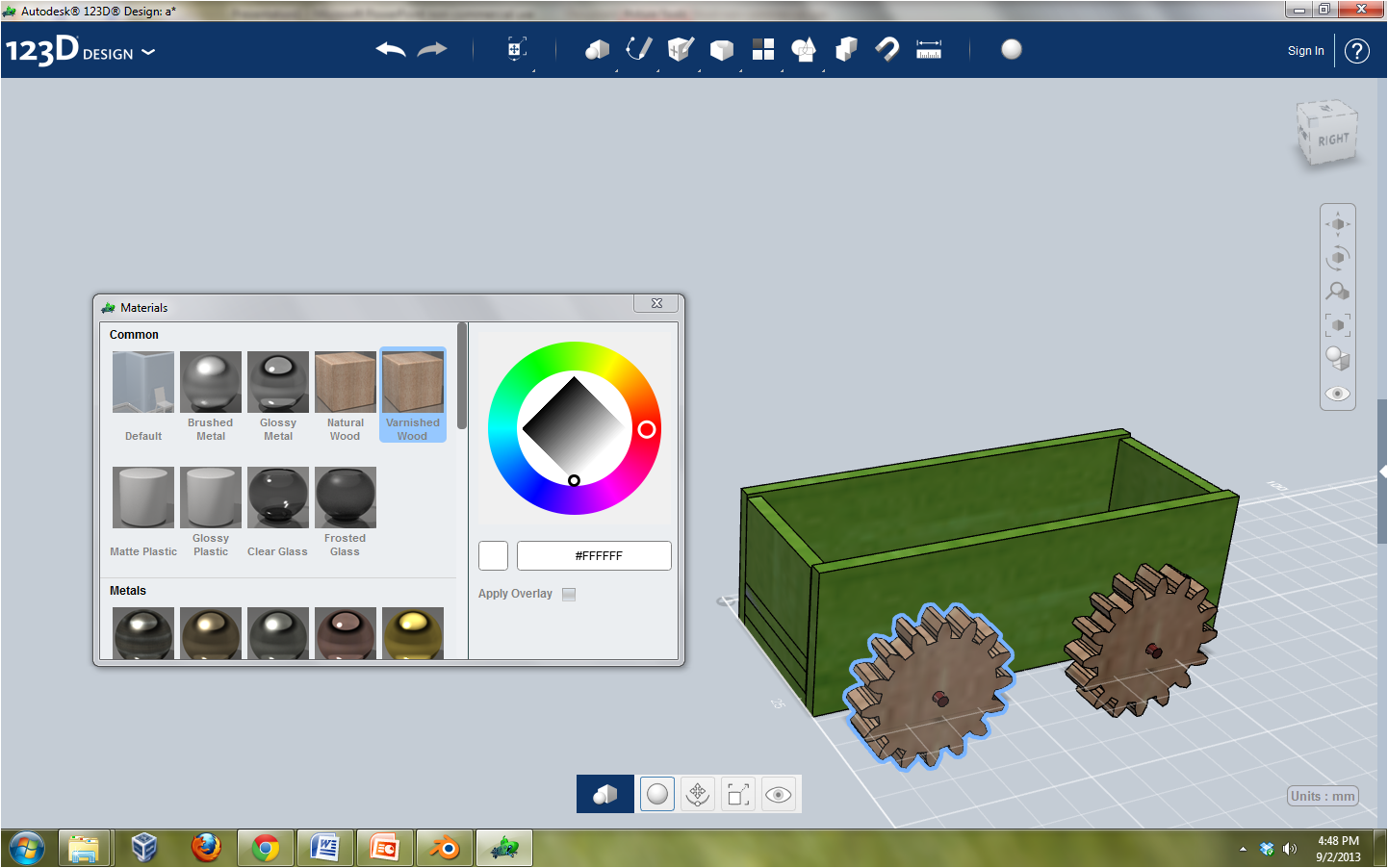Viewport: 1388px width, 868px height.
Task: Open Blender from the taskbar
Action: pyautogui.click(x=445, y=848)
